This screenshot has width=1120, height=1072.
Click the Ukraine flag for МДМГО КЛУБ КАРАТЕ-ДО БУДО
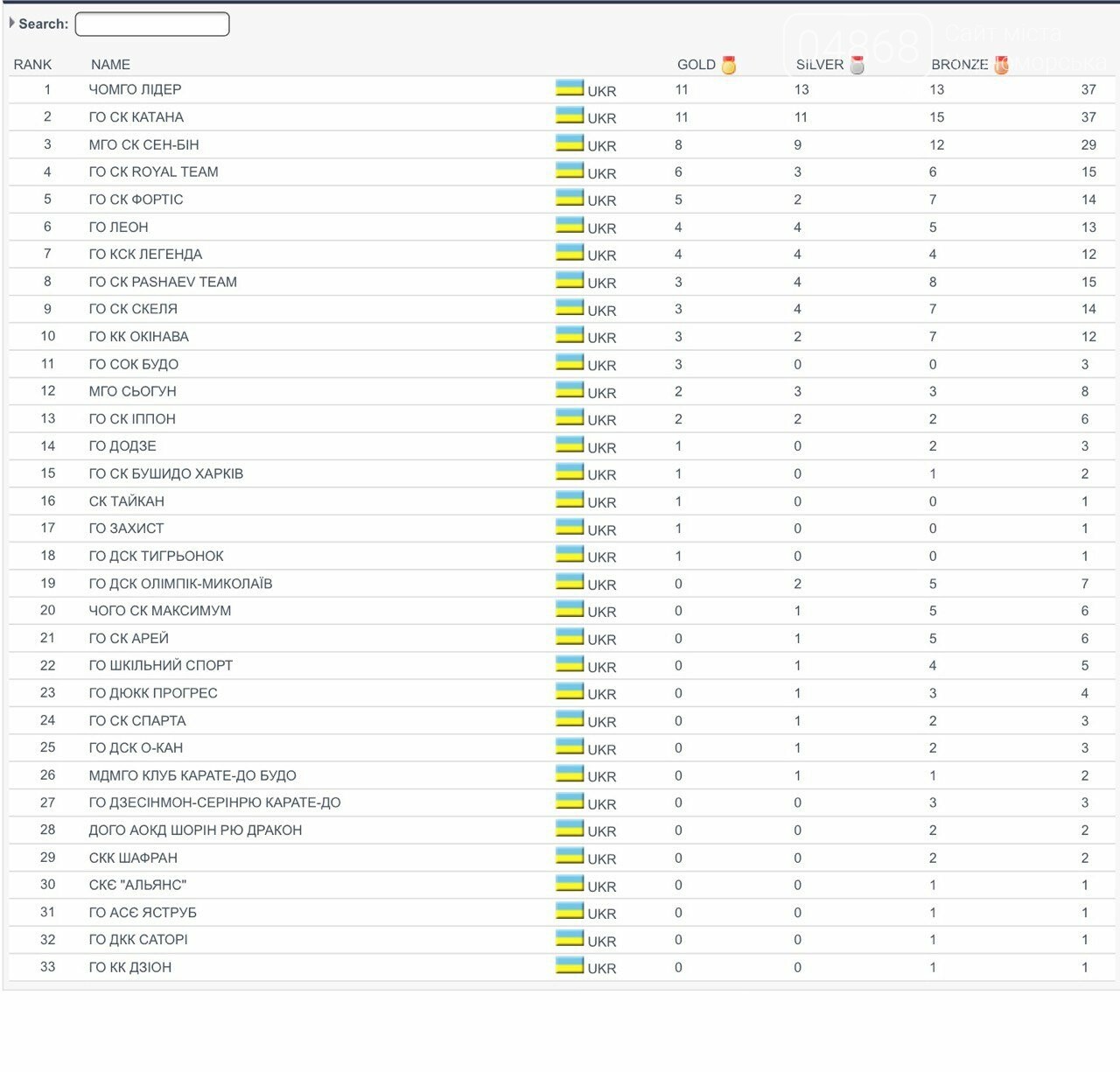click(570, 773)
